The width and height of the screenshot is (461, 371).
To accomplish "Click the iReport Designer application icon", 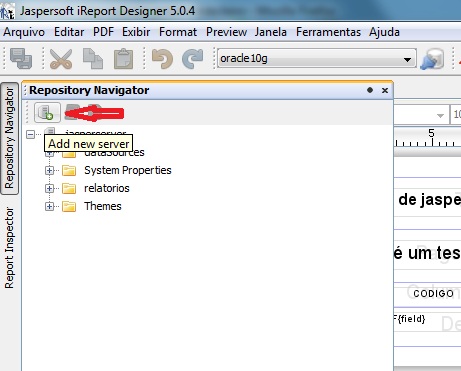I will point(7,11).
